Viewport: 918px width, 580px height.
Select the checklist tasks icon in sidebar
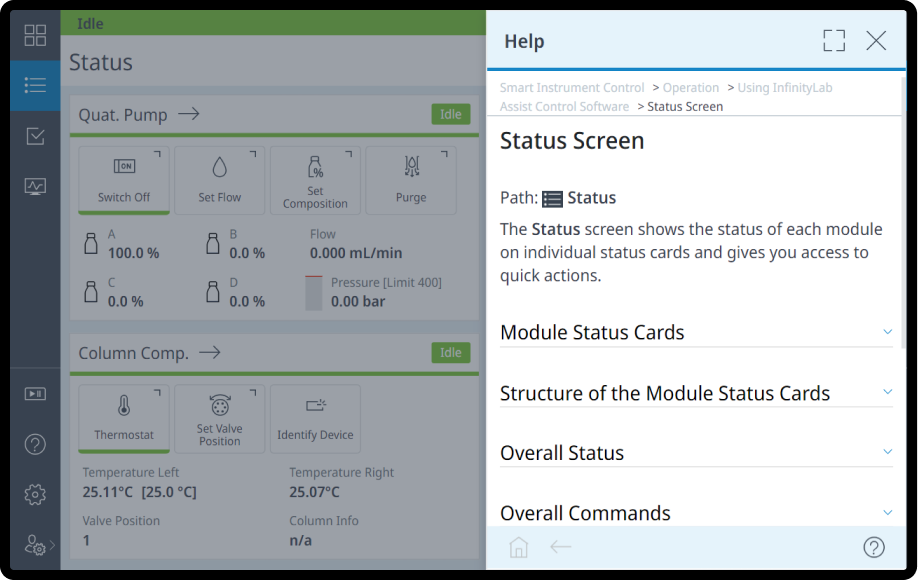[35, 136]
